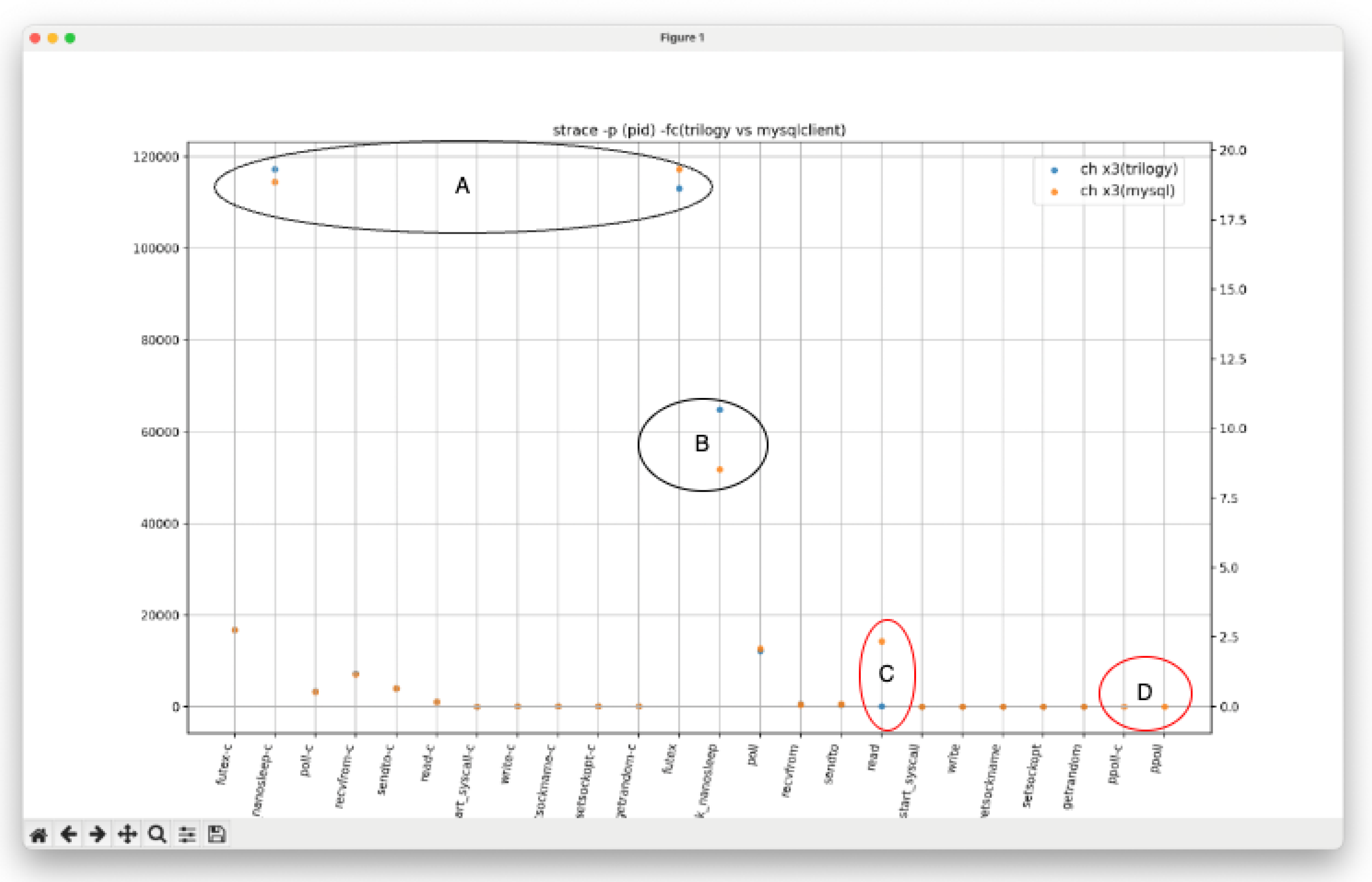Click the Figure 1 title bar text
This screenshot has width=1372, height=882.
(x=683, y=38)
